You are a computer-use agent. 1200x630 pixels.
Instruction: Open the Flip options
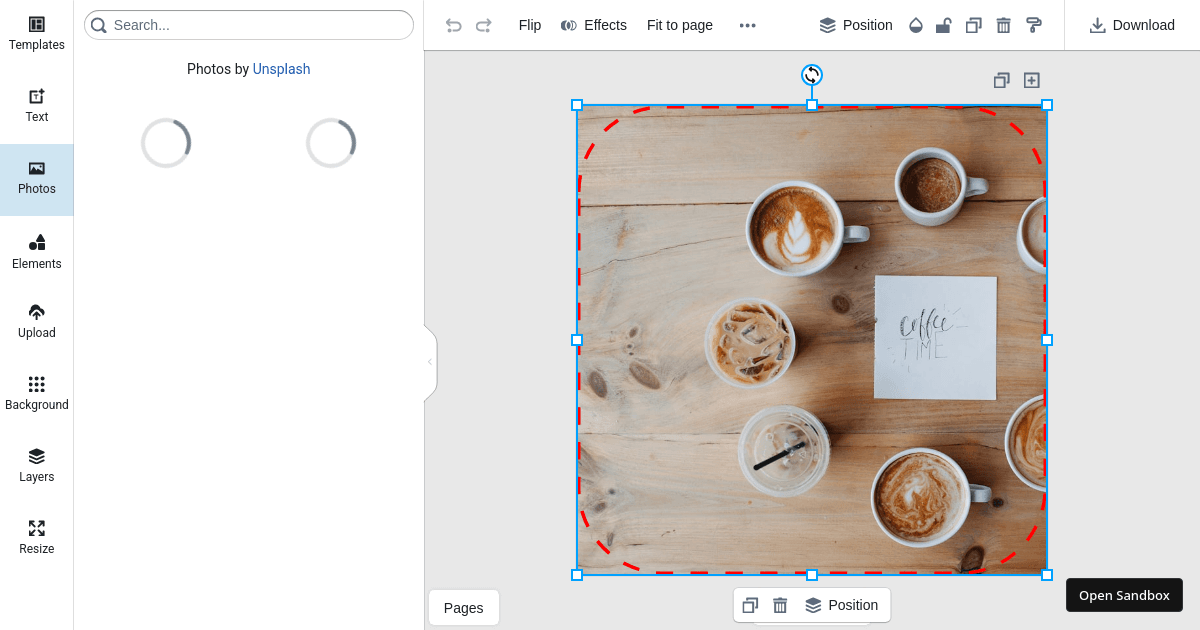click(x=530, y=25)
